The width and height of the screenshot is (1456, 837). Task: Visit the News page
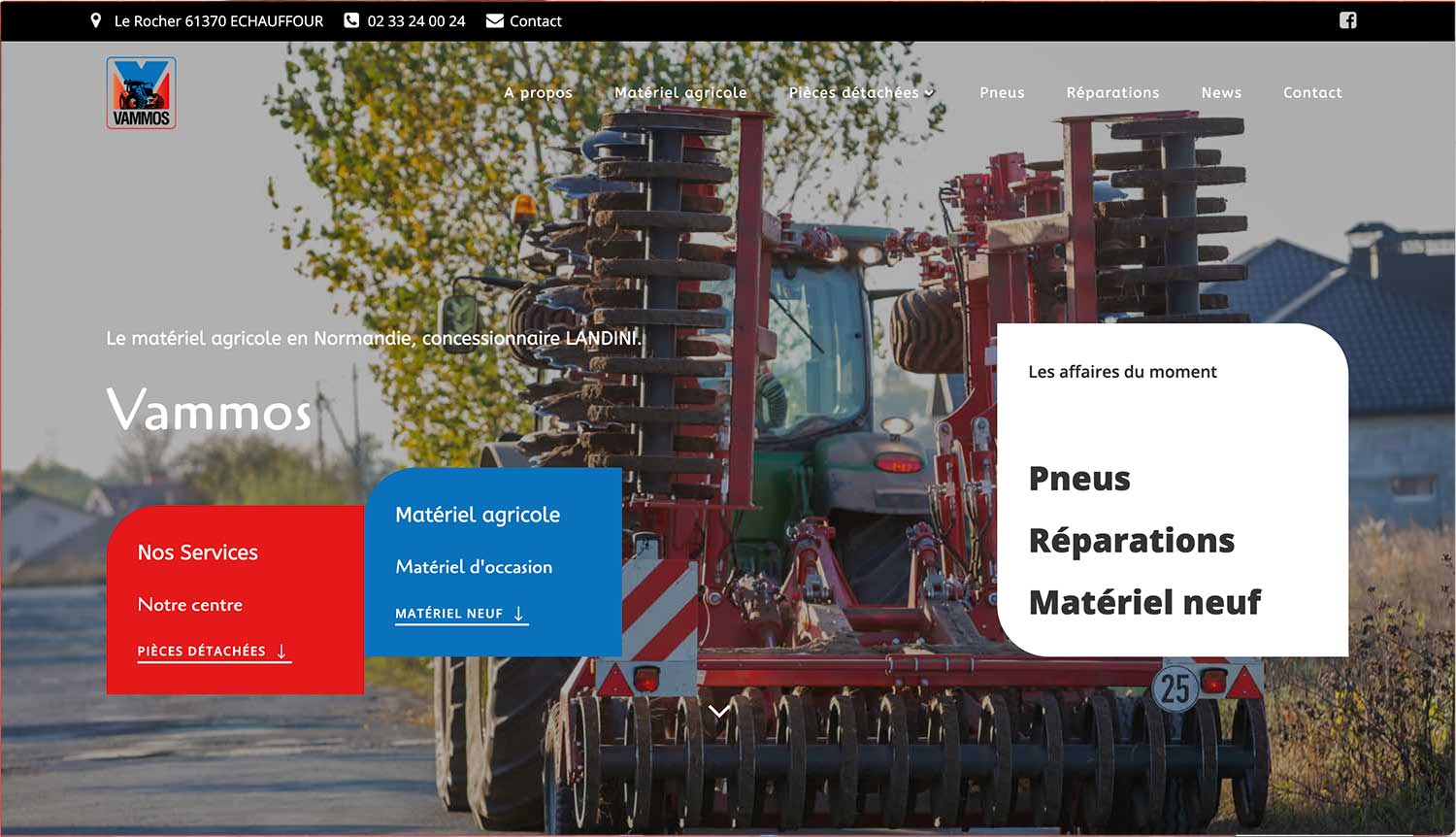pos(1221,92)
